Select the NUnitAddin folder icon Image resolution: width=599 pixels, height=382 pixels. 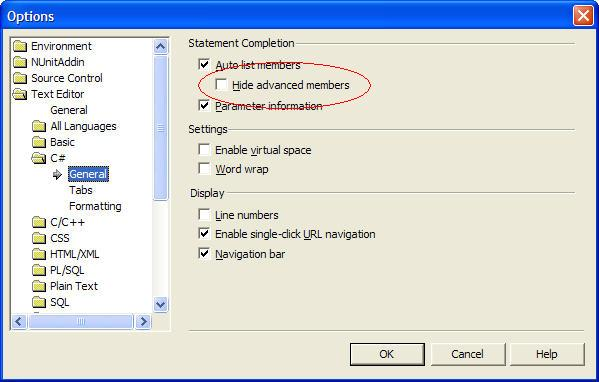click(20, 62)
